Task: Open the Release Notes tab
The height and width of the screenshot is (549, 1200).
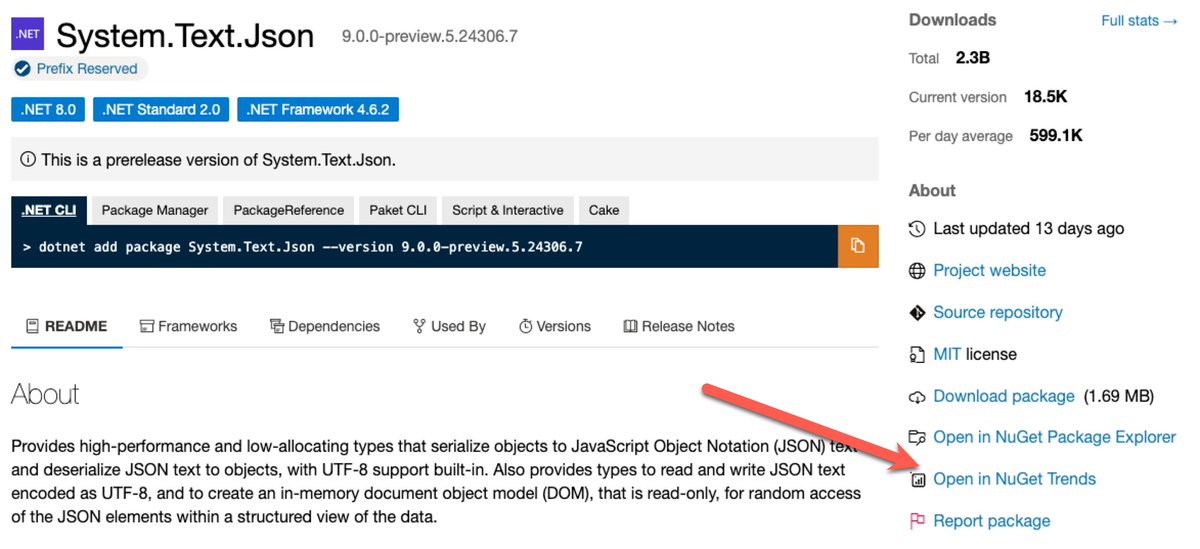Action: tap(679, 326)
